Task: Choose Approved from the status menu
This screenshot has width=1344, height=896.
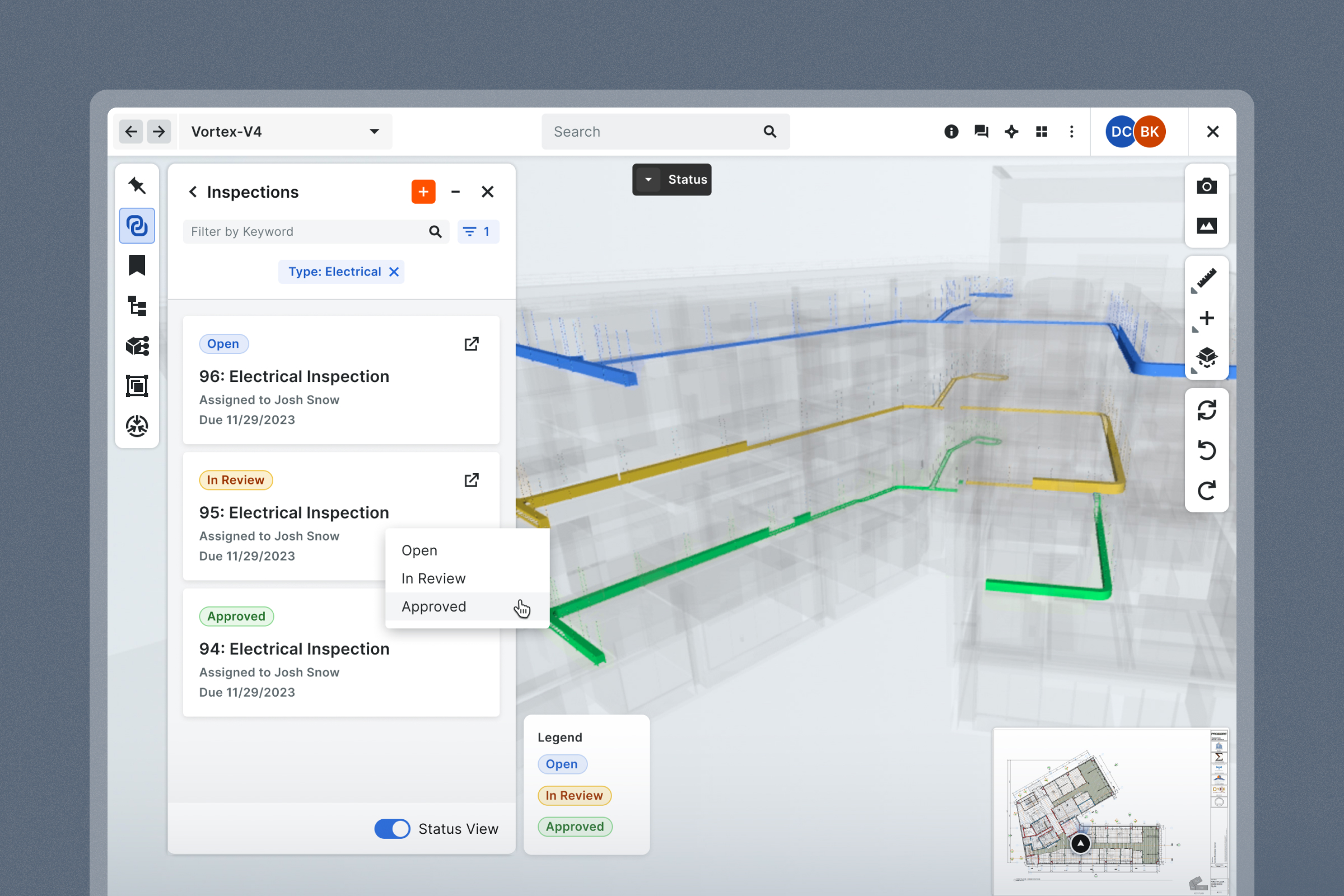Action: [x=433, y=606]
